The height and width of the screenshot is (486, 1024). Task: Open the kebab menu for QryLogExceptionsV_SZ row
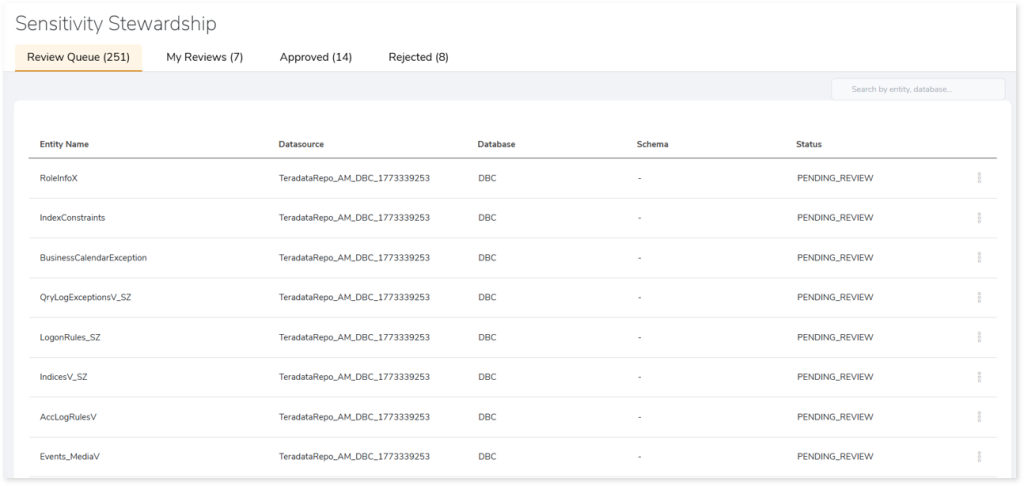point(979,298)
